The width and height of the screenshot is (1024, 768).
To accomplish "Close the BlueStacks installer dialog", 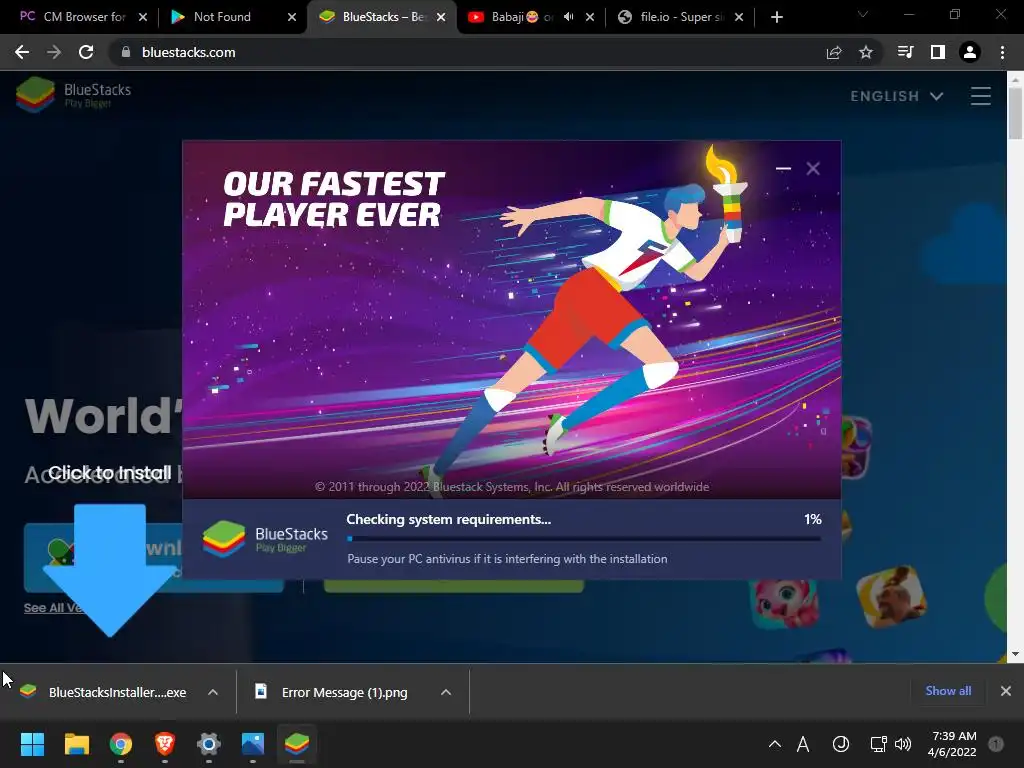I will coord(813,168).
